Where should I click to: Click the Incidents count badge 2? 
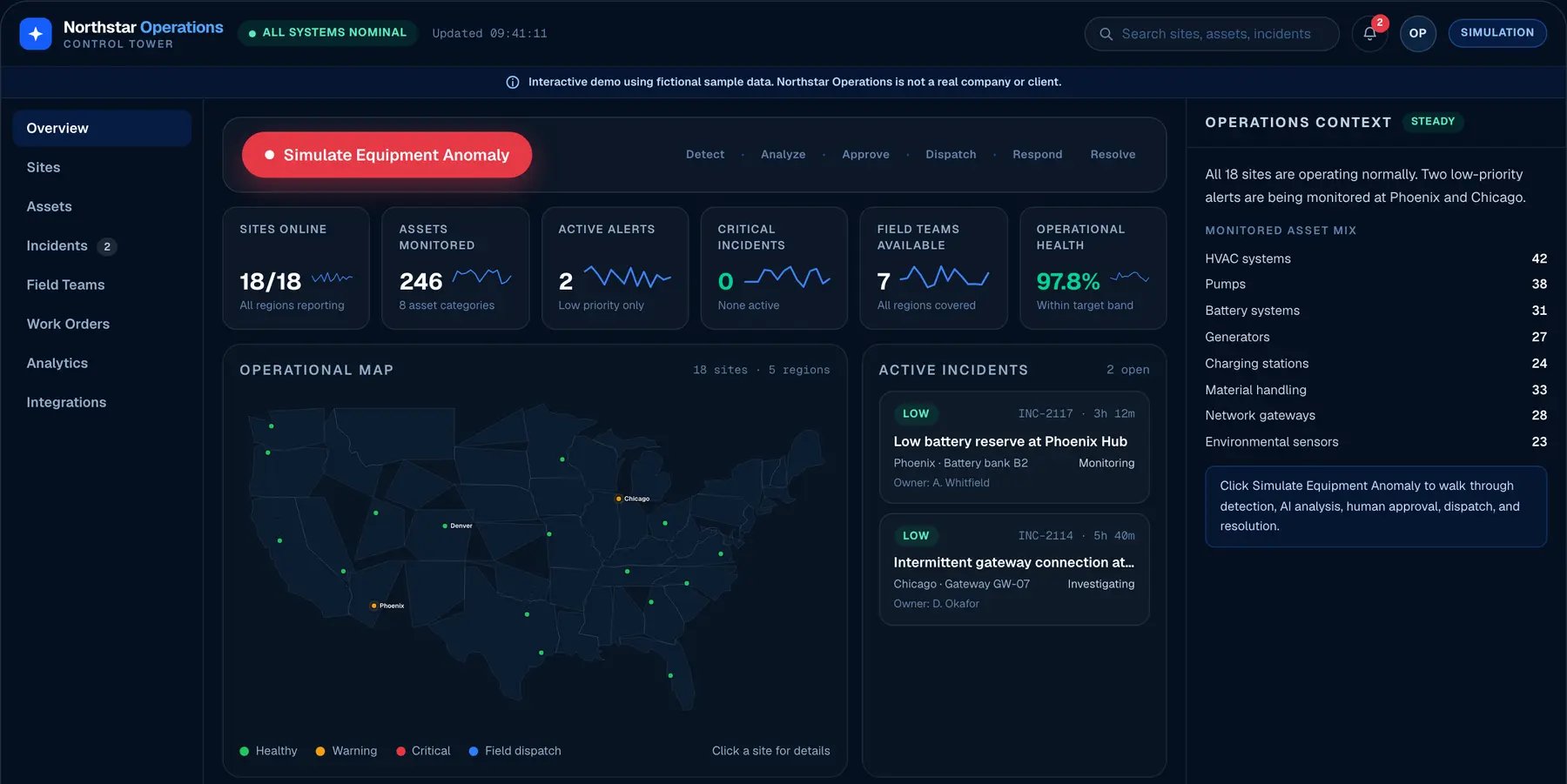tap(107, 246)
